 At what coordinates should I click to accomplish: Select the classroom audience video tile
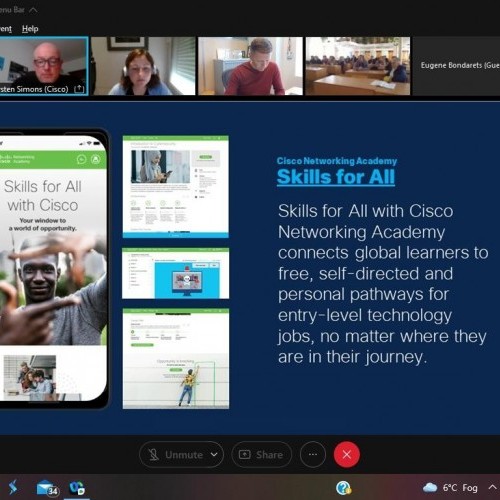(358, 66)
